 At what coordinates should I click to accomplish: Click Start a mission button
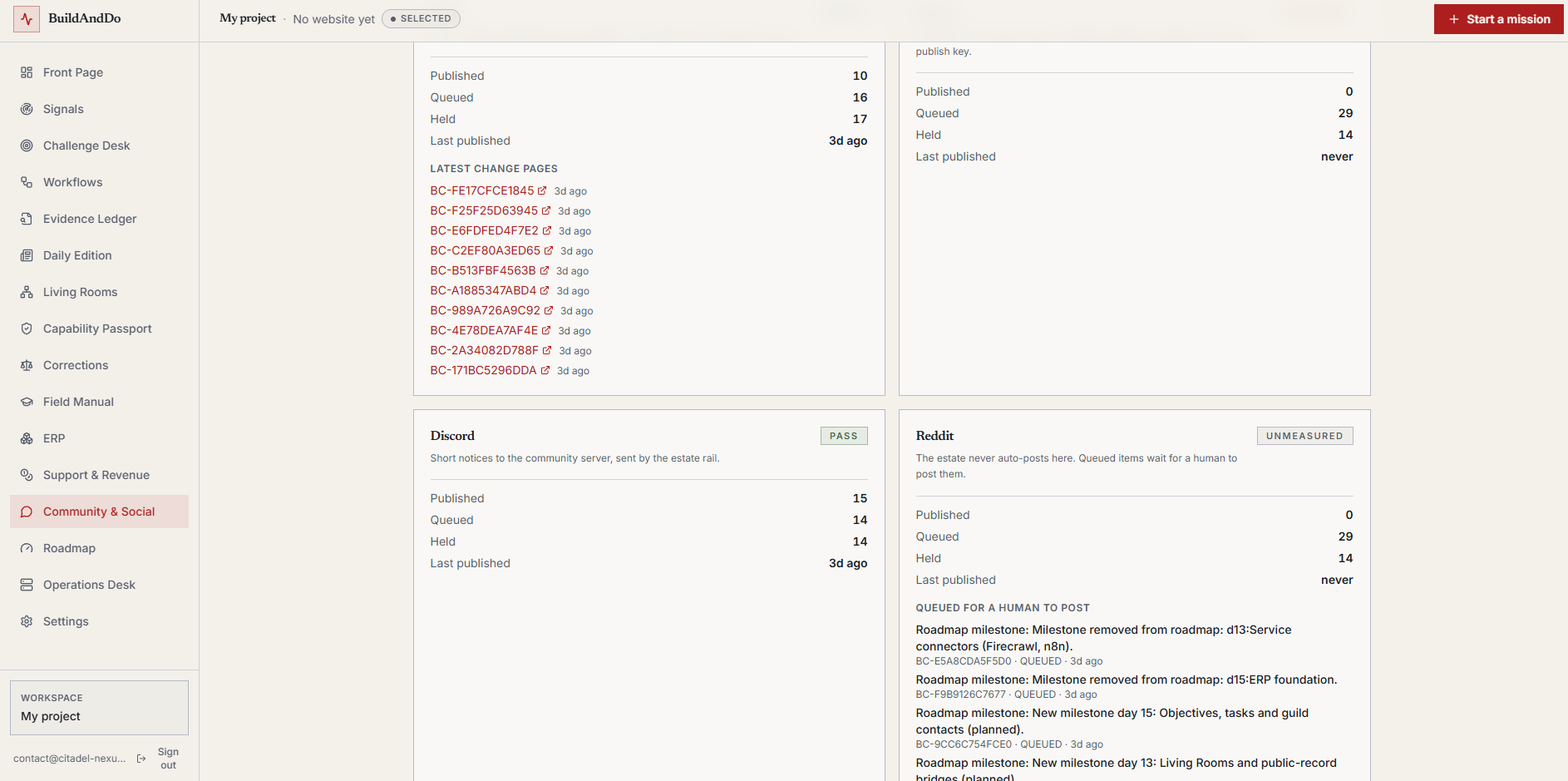tap(1498, 19)
